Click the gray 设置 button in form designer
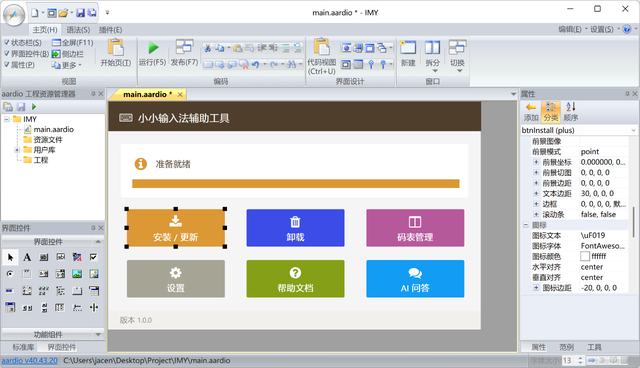Viewport: 640px width, 368px height. 176,279
